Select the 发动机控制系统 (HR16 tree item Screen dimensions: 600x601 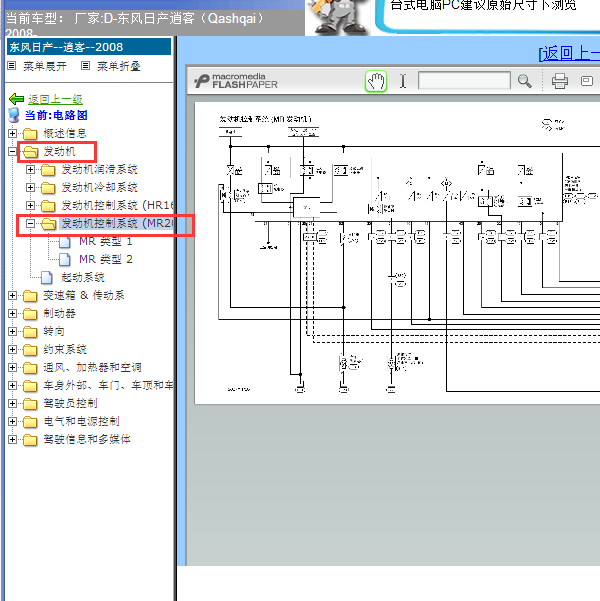(117, 206)
